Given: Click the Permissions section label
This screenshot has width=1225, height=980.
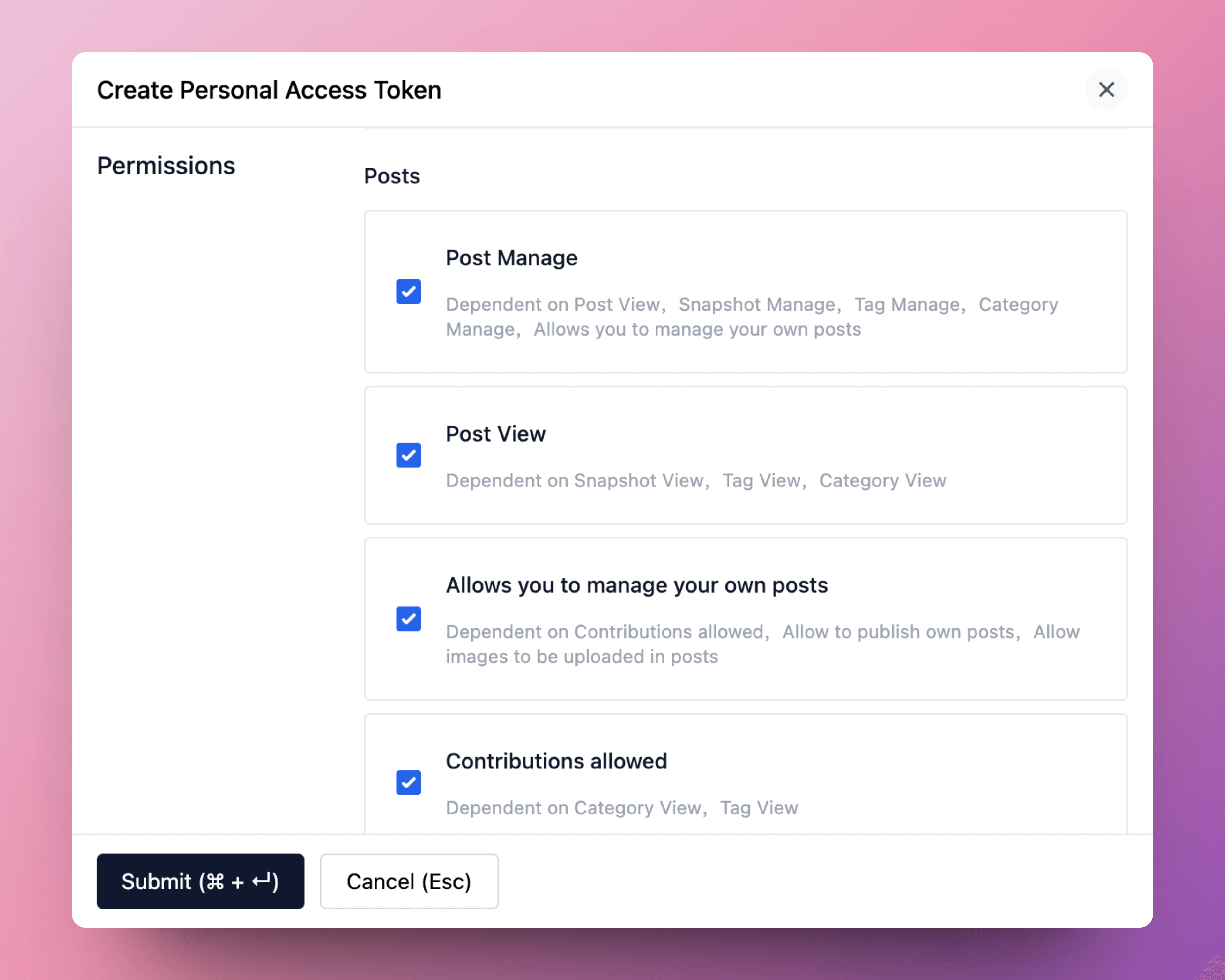Looking at the screenshot, I should [x=166, y=166].
